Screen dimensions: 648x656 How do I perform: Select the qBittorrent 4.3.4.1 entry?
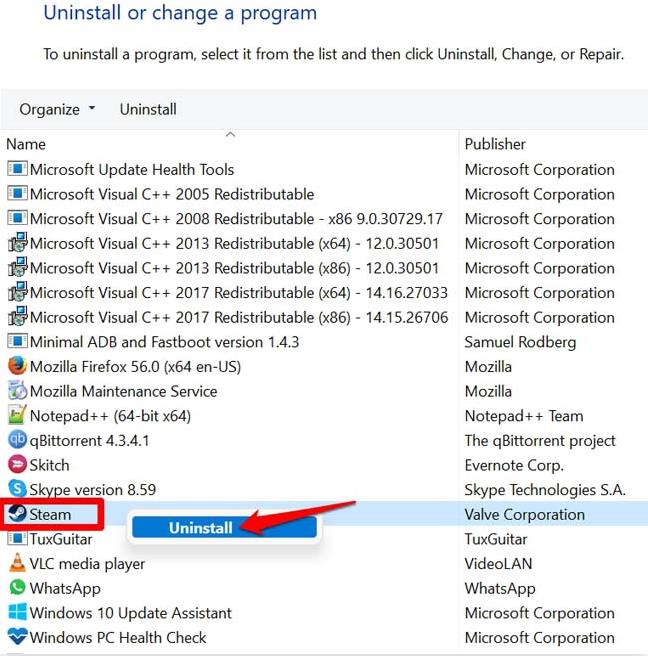[x=89, y=441]
